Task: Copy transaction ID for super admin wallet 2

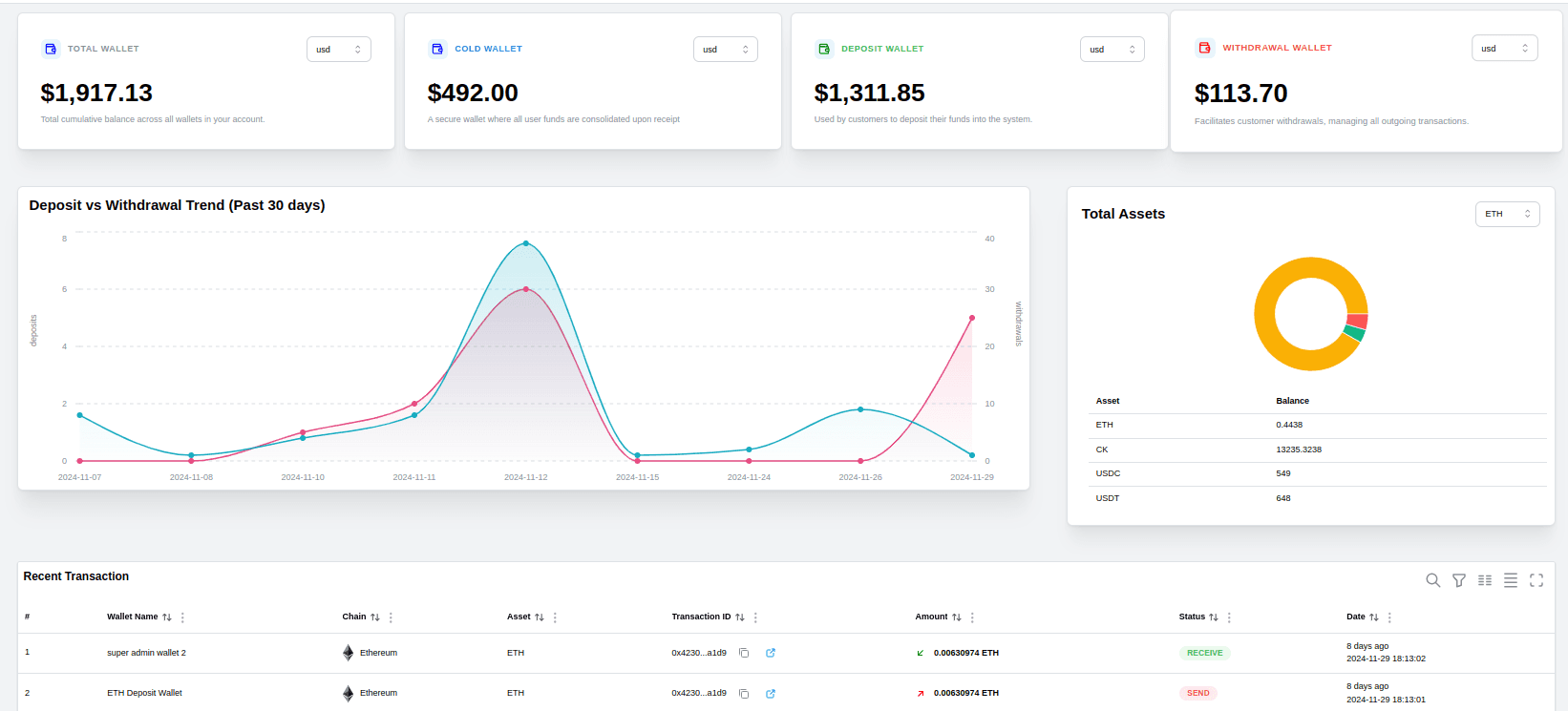Action: [744, 653]
